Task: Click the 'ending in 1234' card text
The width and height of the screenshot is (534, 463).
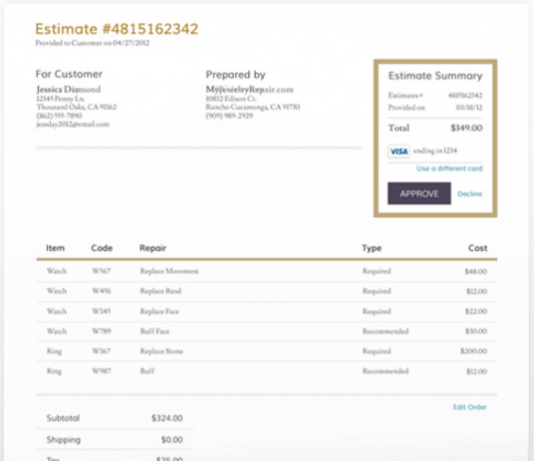Action: 435,151
